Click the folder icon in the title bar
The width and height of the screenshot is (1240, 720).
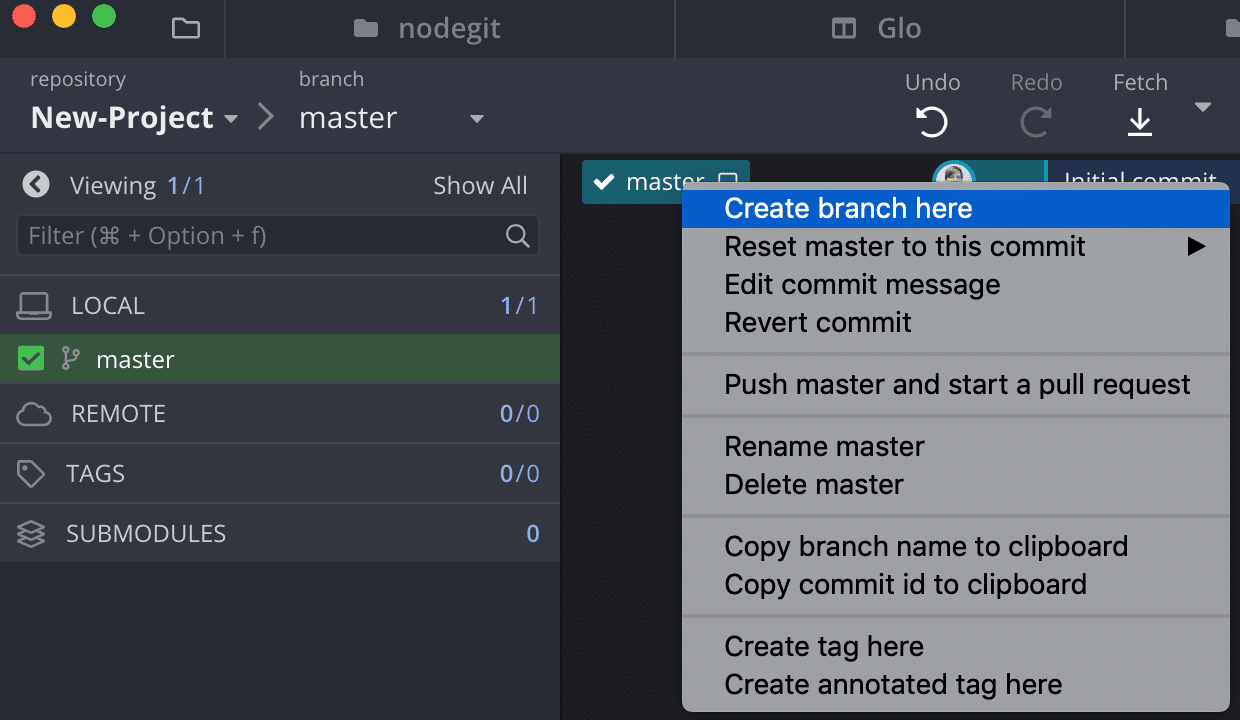pos(186,28)
